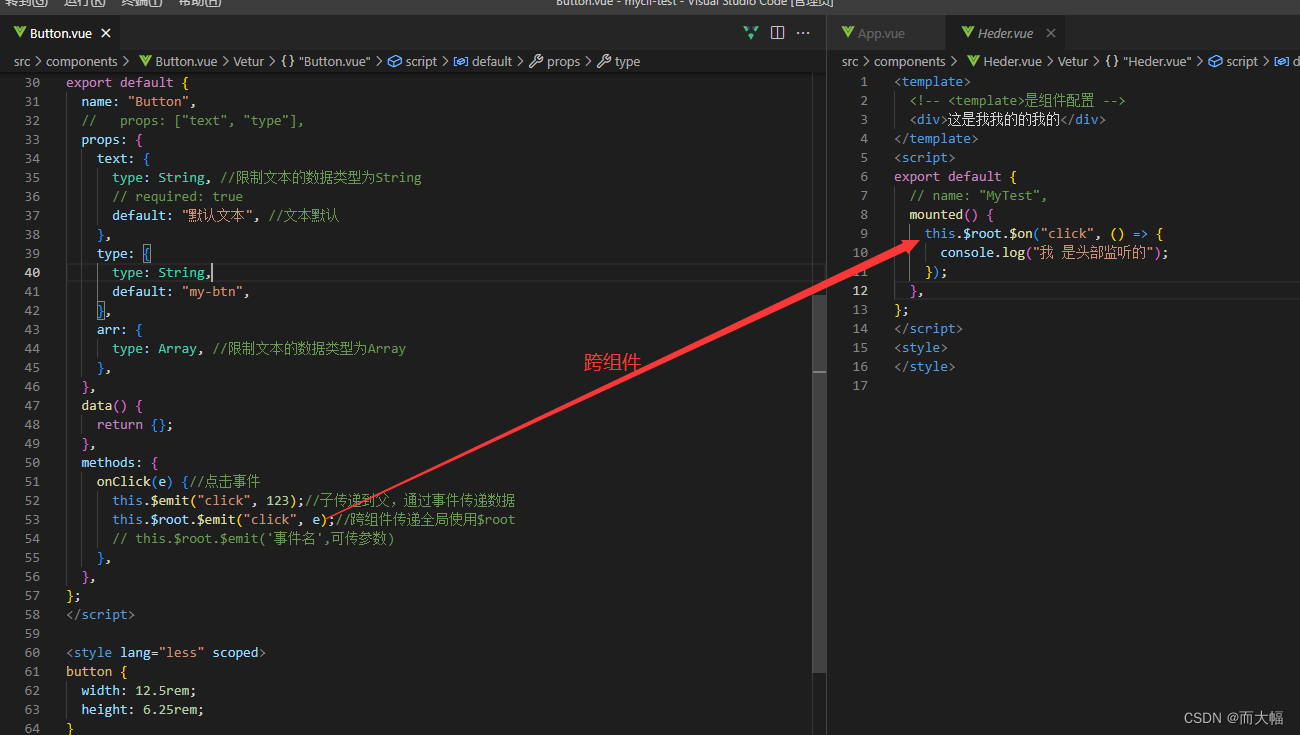The image size is (1300, 735).
Task: Click the type wrench icon in the breadcrumb
Action: click(x=605, y=61)
